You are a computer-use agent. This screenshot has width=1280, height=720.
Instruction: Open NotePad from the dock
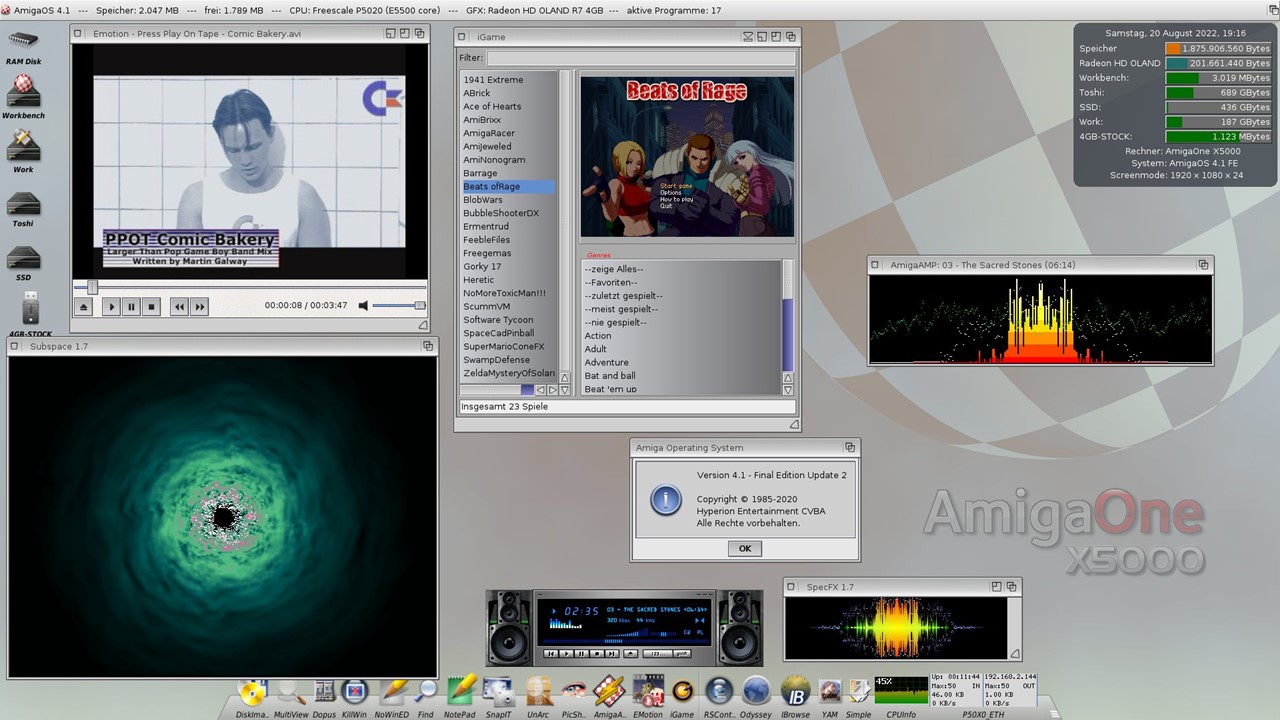(460, 692)
